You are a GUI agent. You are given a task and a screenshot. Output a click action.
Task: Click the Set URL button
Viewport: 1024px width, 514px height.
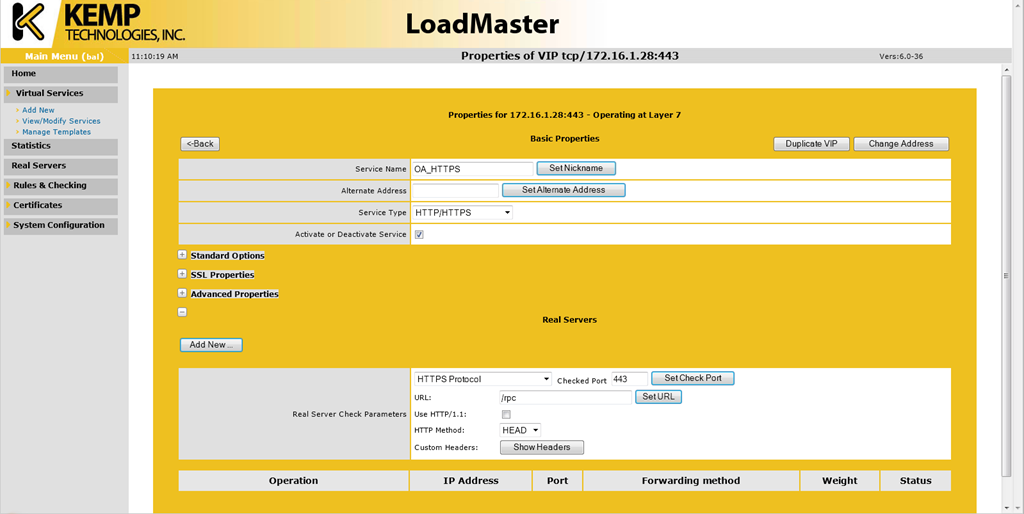coord(658,396)
